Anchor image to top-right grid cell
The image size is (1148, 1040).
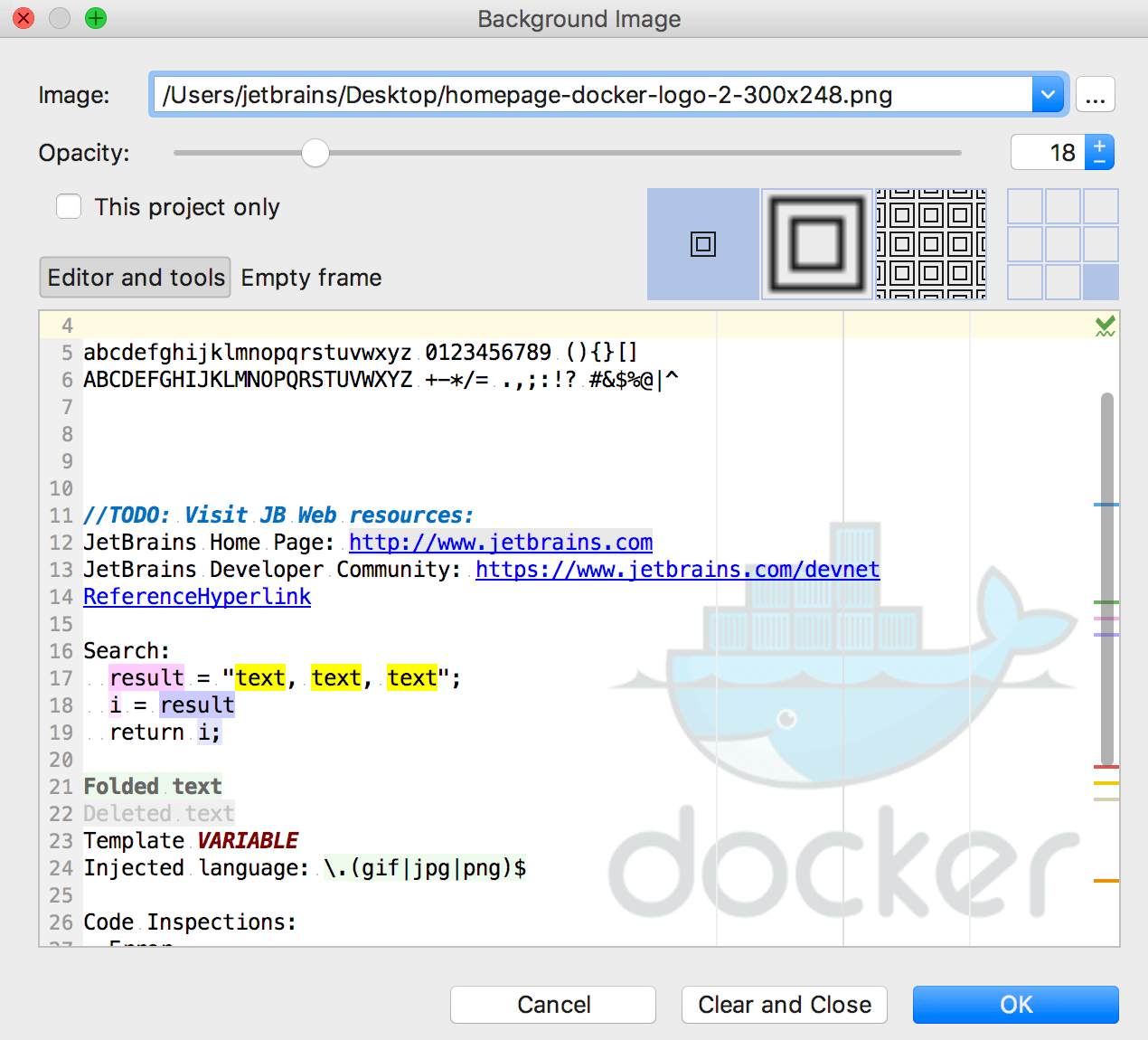coord(1101,206)
